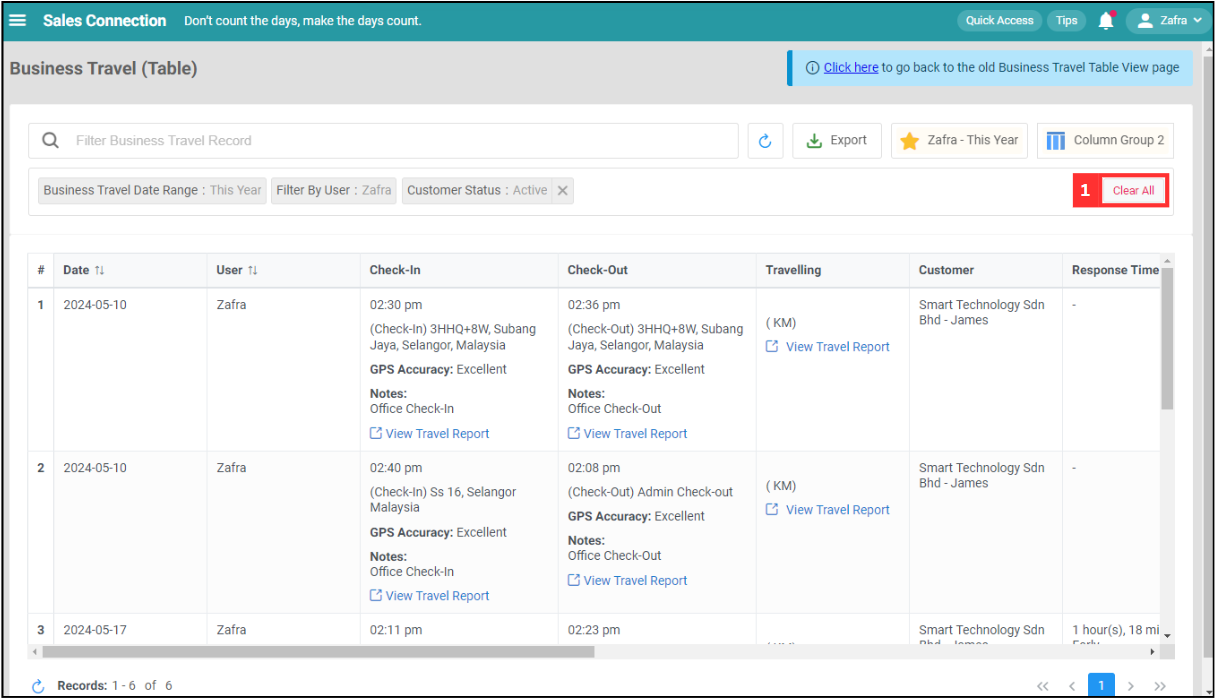Go to the first page of records
This screenshot has height=700, width=1215.
click(x=1043, y=686)
